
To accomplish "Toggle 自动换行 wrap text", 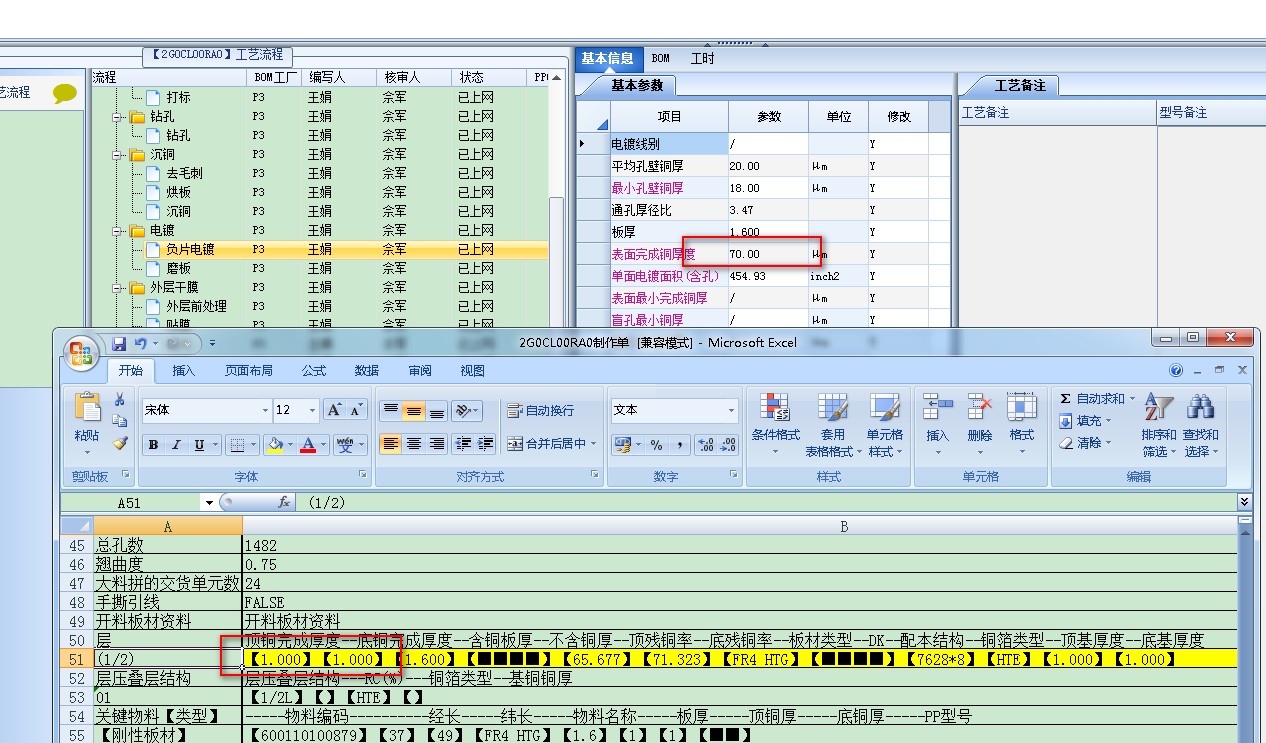I will tap(541, 410).
